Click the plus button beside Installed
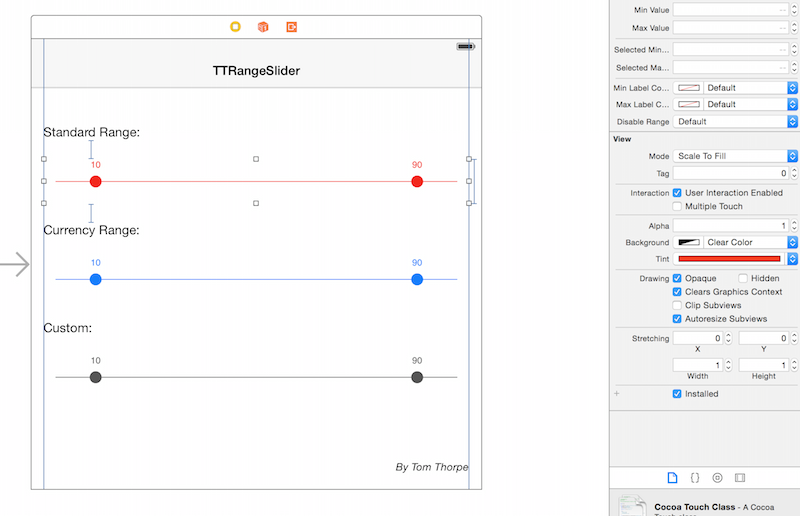 click(617, 394)
